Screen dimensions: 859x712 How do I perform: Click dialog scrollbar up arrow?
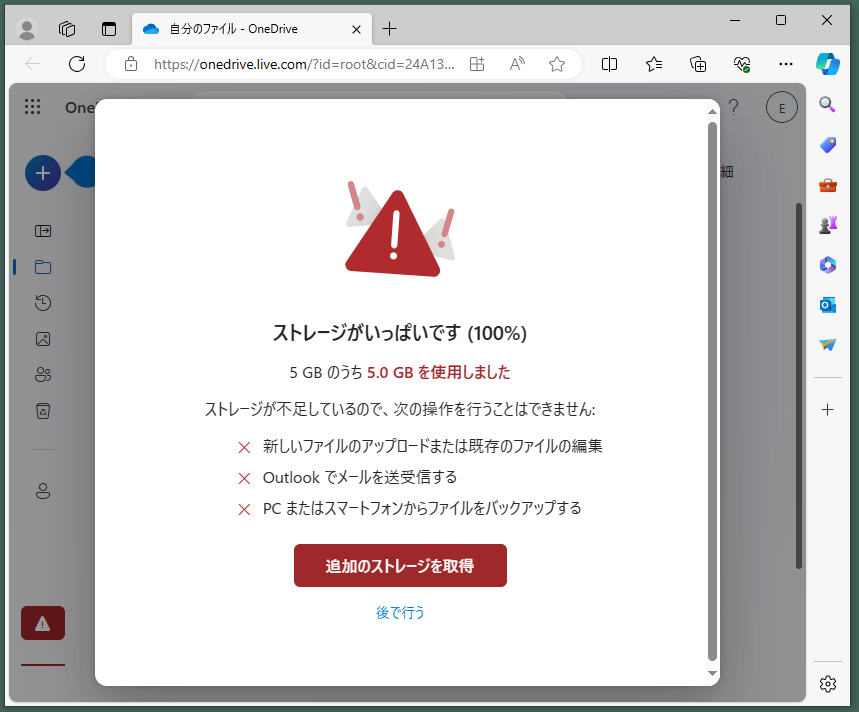712,111
